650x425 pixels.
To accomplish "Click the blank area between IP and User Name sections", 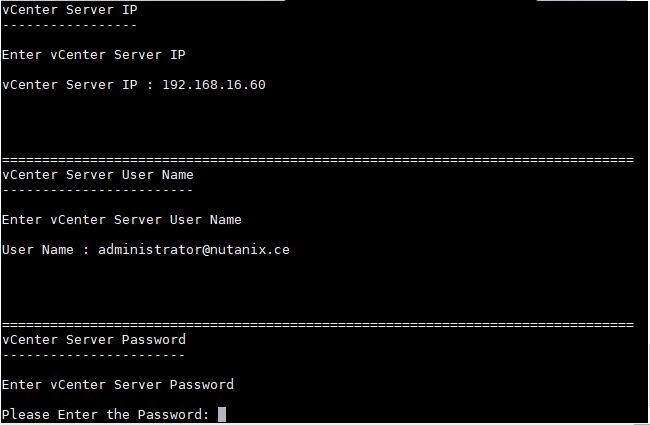I will click(x=318, y=122).
